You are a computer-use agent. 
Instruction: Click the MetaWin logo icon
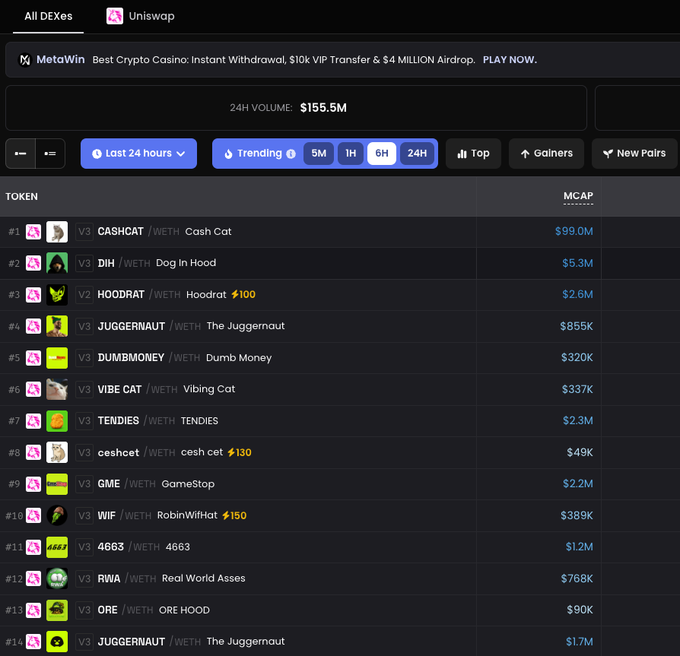(25, 60)
